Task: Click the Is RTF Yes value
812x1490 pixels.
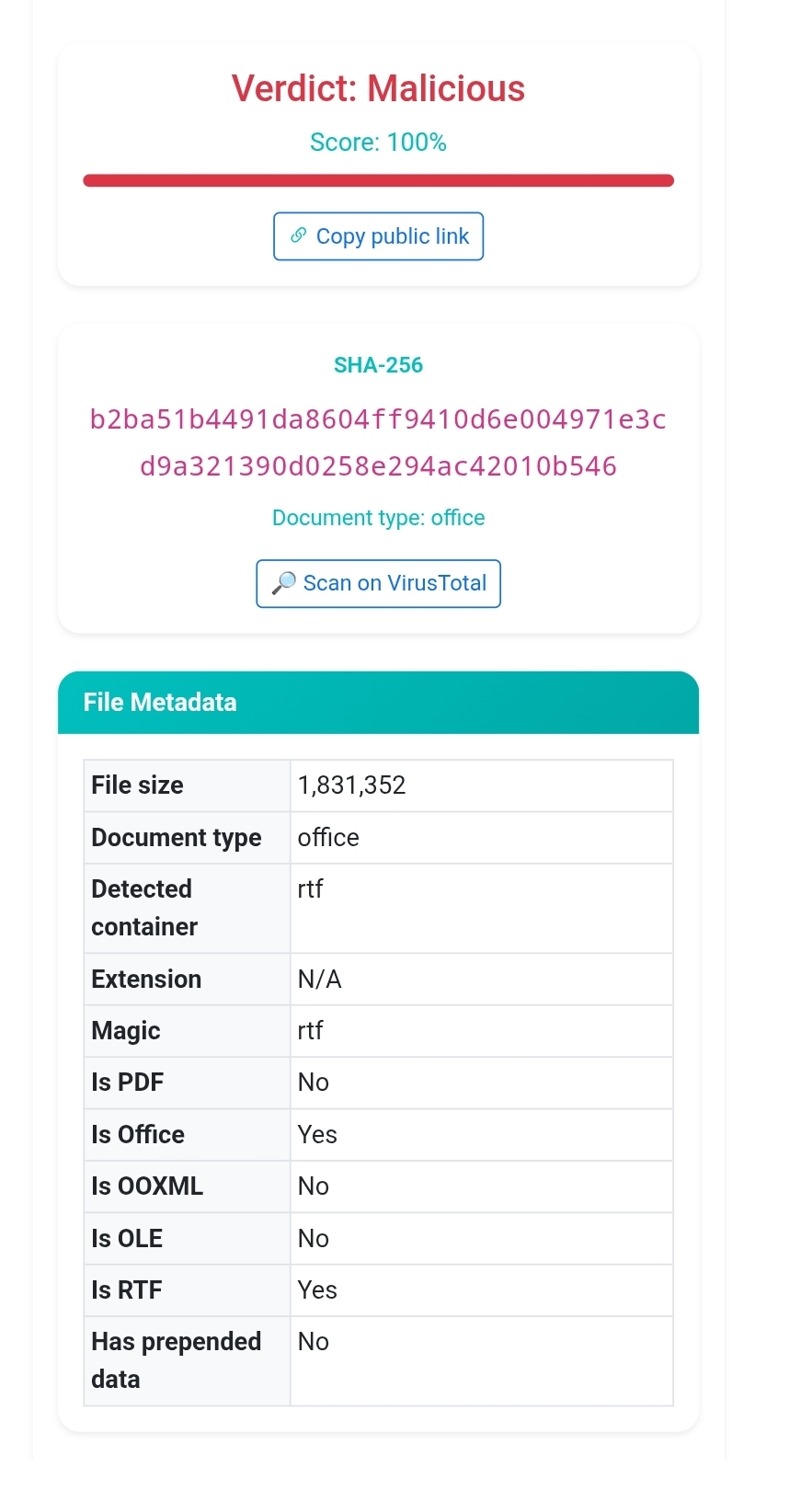Action: point(317,1290)
